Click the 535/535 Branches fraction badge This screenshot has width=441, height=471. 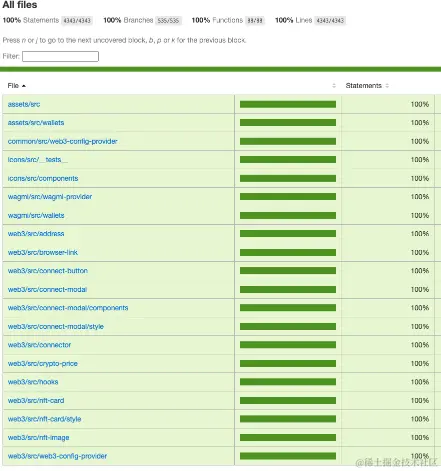pyautogui.click(x=168, y=21)
